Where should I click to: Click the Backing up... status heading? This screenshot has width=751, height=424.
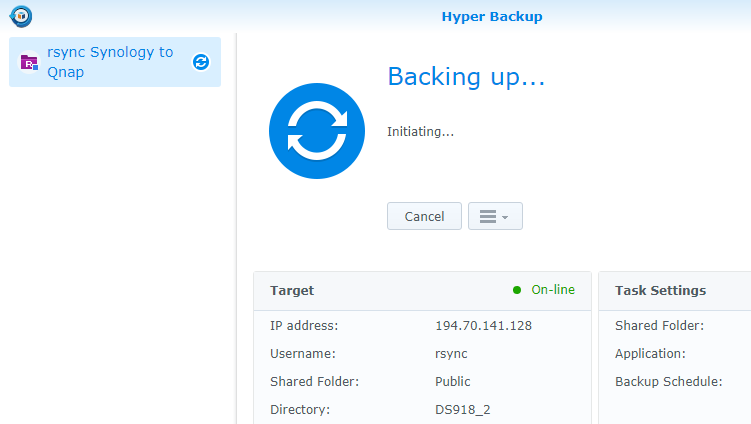pos(466,77)
